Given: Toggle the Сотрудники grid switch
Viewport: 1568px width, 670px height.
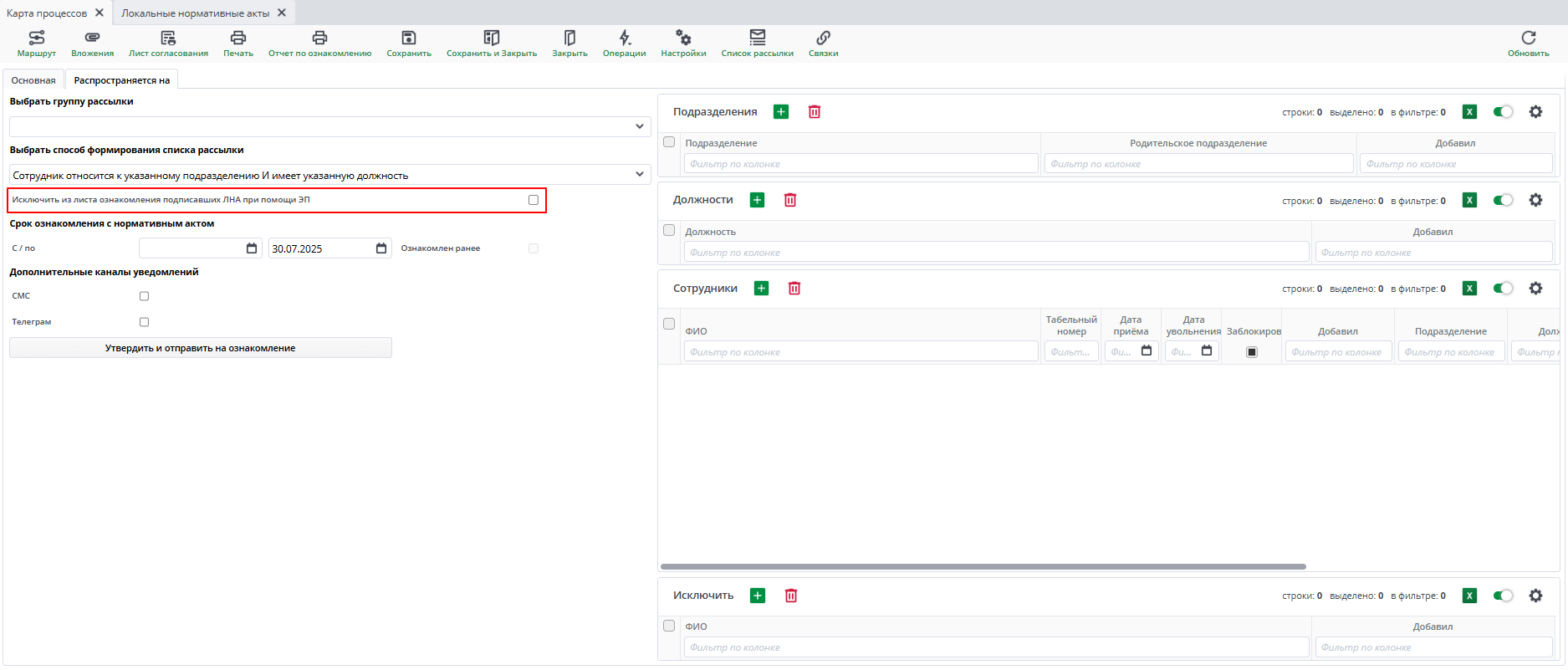Looking at the screenshot, I should (x=1503, y=288).
